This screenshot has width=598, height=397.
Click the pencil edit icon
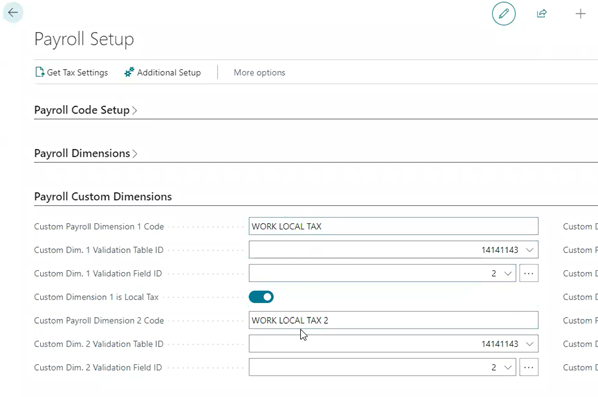(503, 14)
